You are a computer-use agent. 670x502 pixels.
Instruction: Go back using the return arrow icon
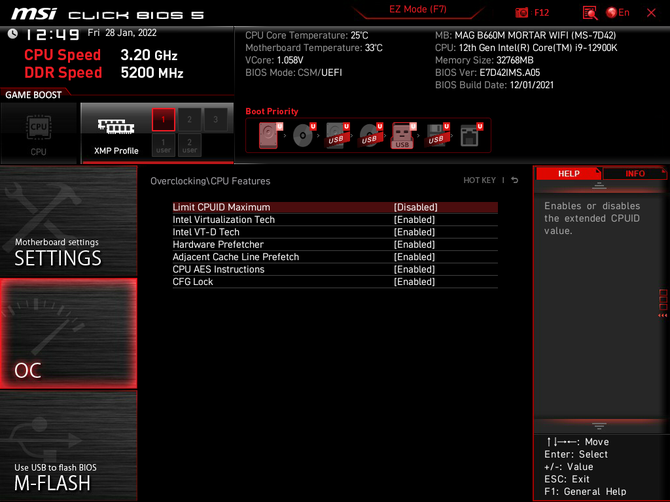(515, 180)
